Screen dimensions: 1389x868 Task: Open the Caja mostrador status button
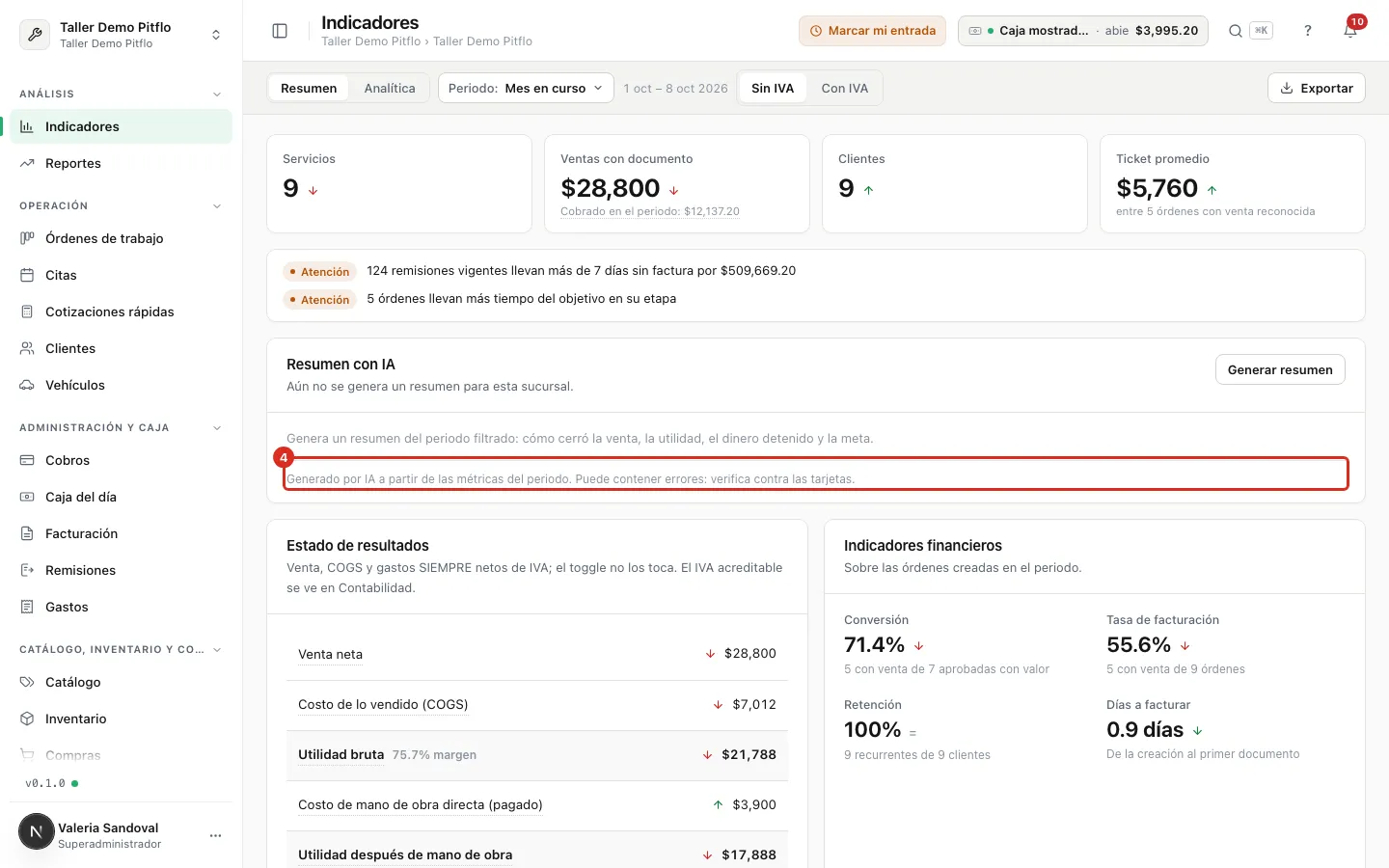tap(1082, 31)
